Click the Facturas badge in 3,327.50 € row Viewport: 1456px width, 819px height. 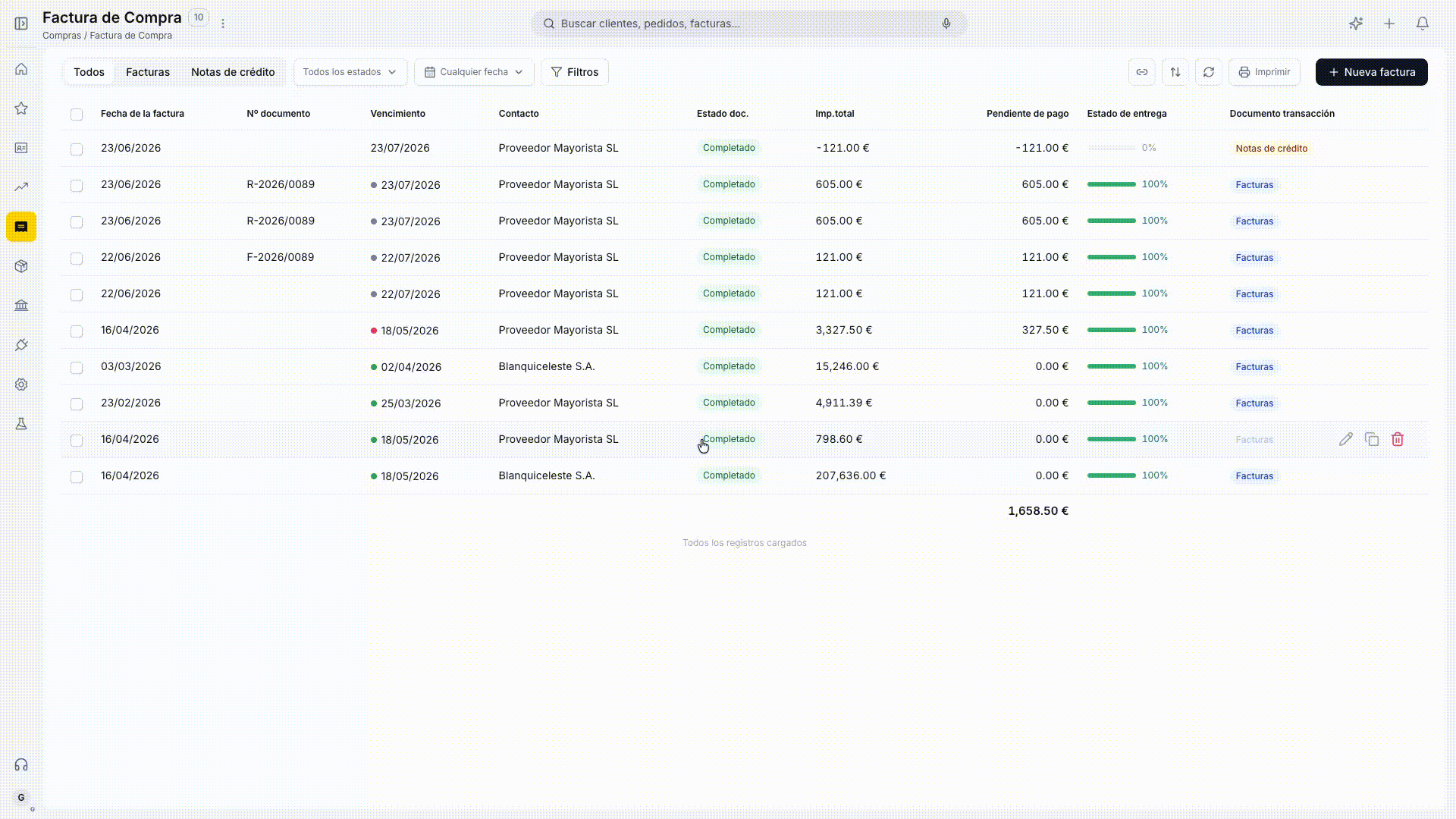[1254, 331]
